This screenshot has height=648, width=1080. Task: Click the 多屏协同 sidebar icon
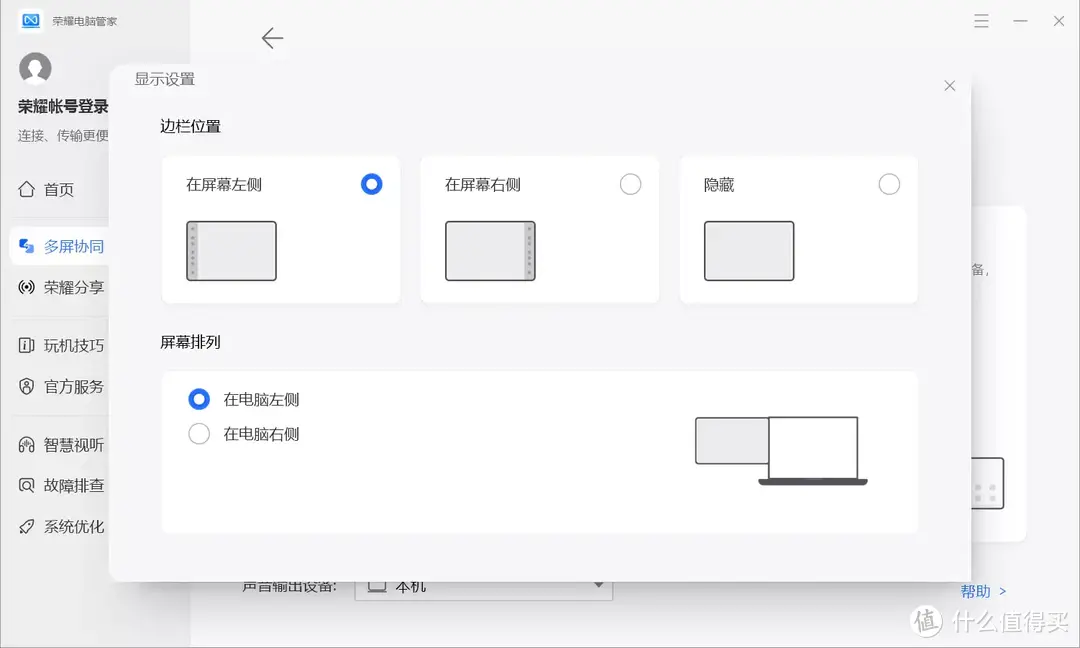click(26, 246)
